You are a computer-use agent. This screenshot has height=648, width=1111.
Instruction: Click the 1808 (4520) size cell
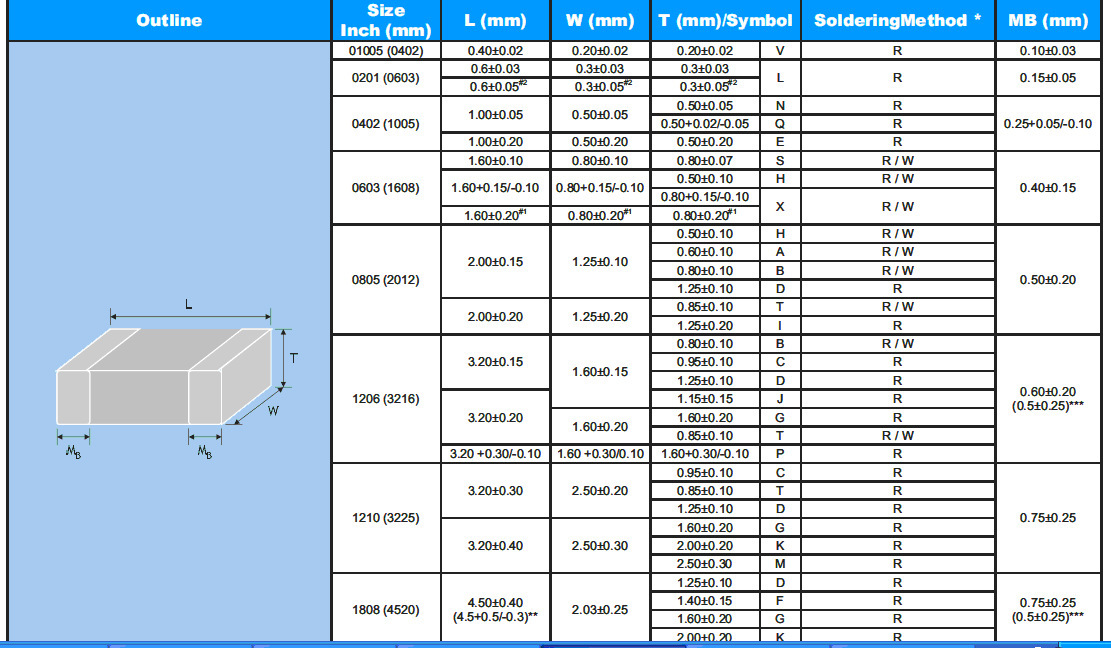point(386,610)
